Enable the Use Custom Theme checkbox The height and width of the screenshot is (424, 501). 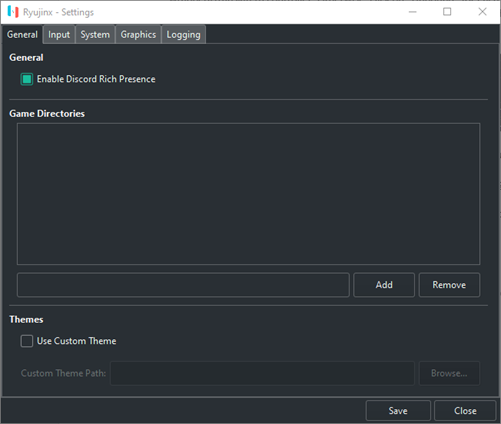click(x=27, y=341)
